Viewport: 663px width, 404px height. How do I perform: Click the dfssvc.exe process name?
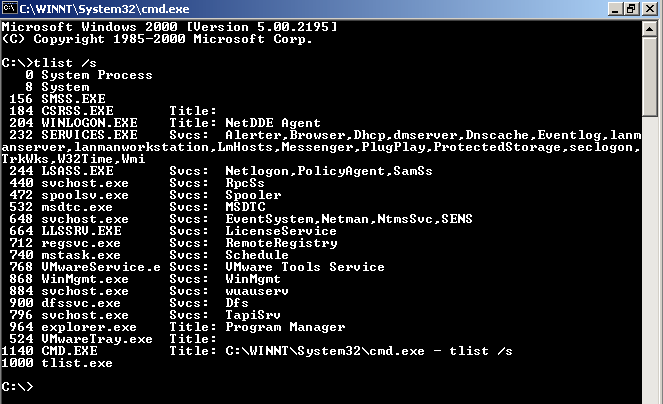click(x=81, y=303)
